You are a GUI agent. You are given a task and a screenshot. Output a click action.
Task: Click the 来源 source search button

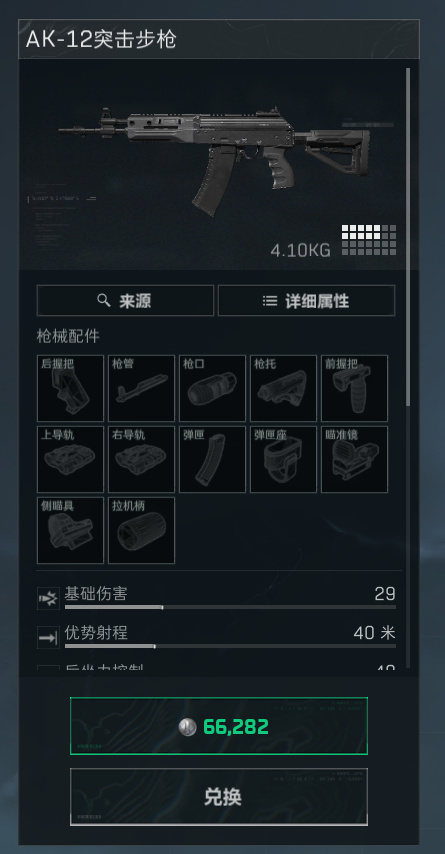point(125,301)
